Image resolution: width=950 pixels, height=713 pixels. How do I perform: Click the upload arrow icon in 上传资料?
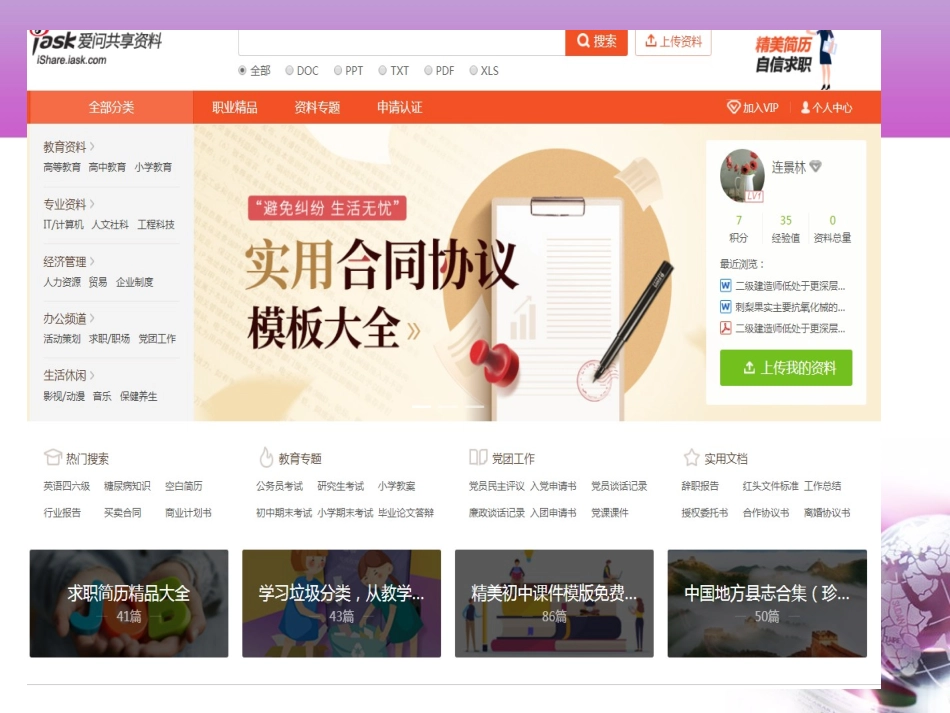click(x=651, y=41)
